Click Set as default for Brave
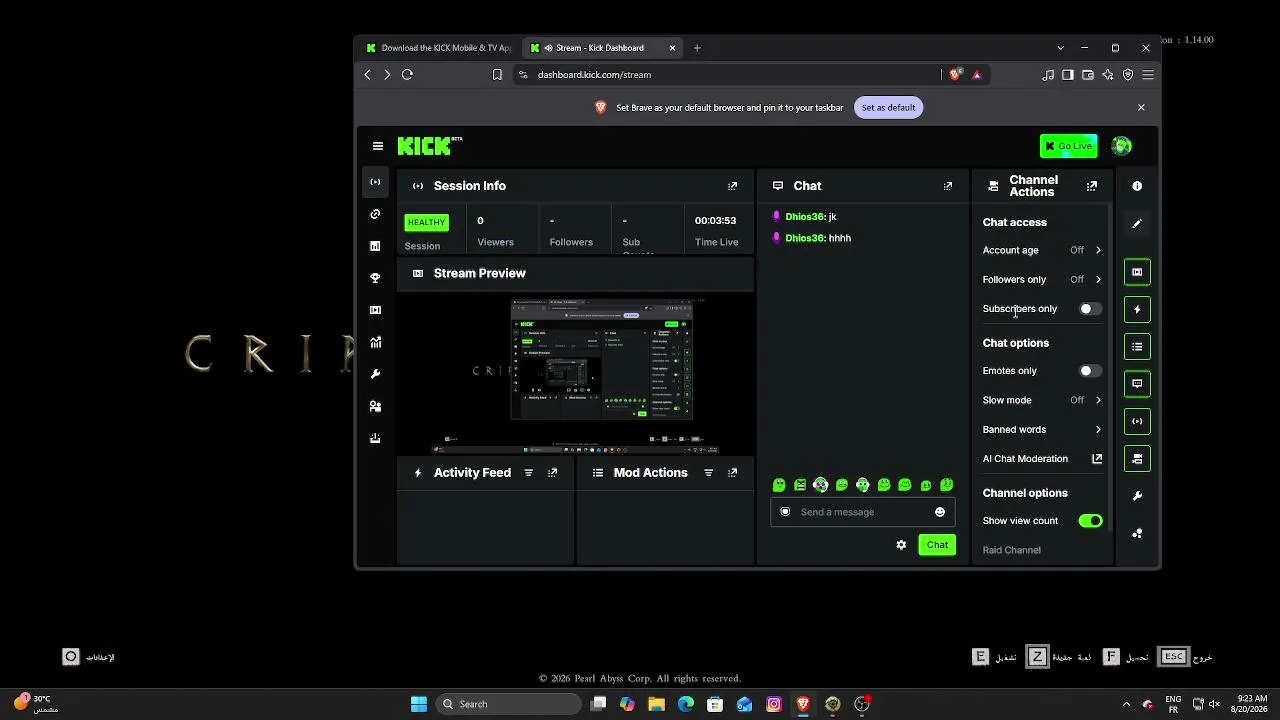This screenshot has width=1280, height=720. [888, 108]
